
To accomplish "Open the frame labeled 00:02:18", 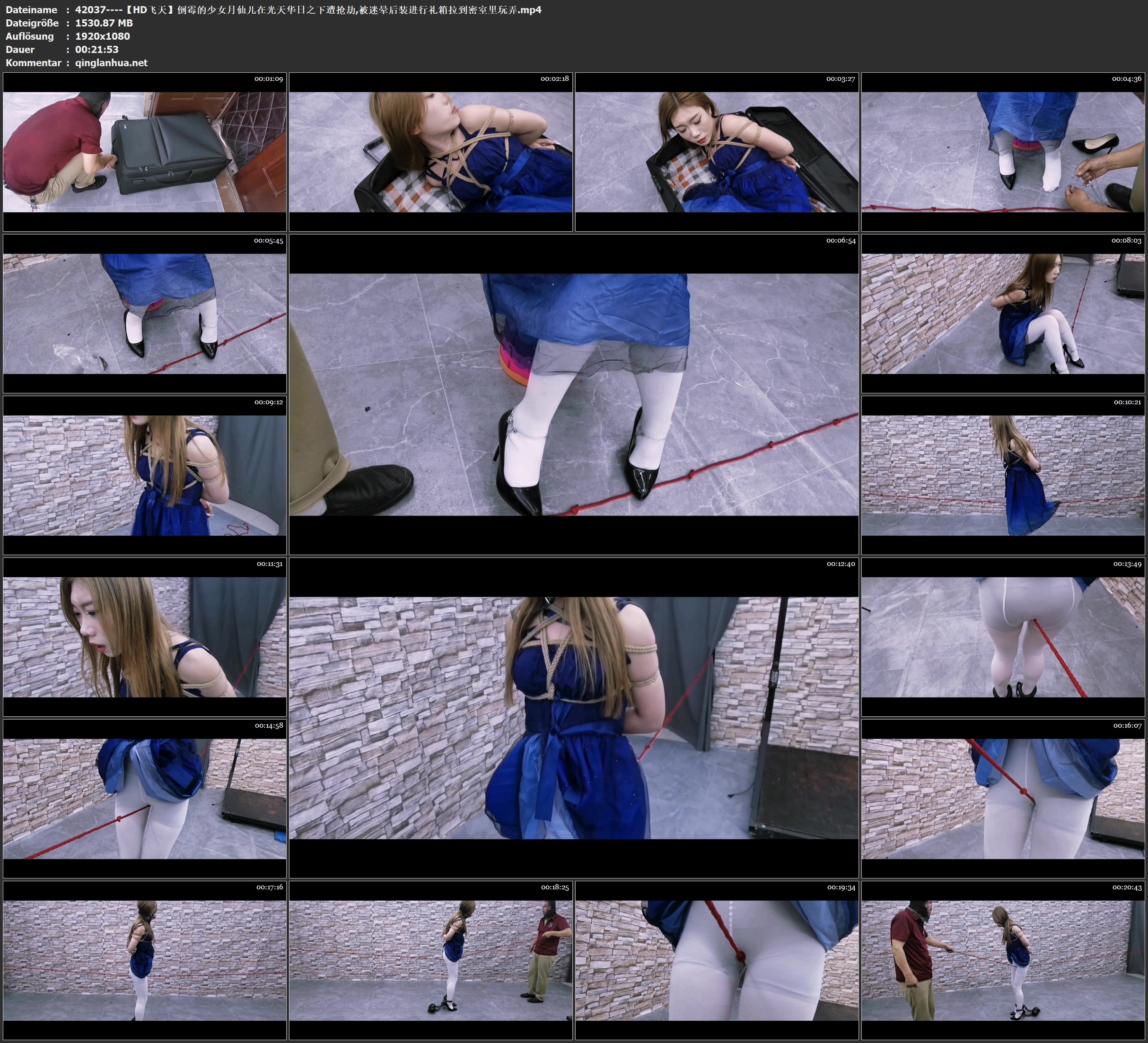I will [430, 152].
